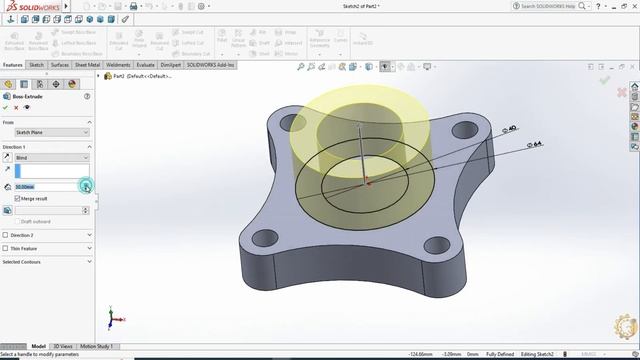Expand the Thin Feature section chevron

(89, 248)
